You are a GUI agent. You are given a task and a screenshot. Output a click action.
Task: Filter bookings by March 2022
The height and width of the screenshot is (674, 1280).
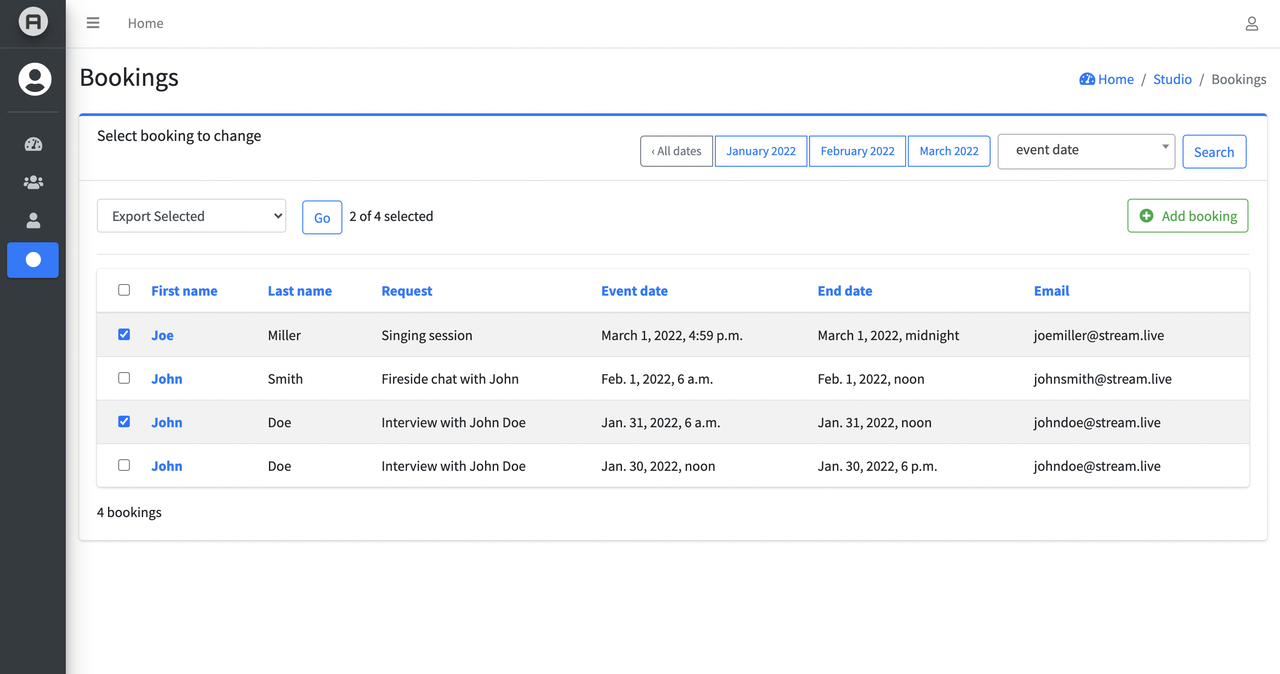949,151
